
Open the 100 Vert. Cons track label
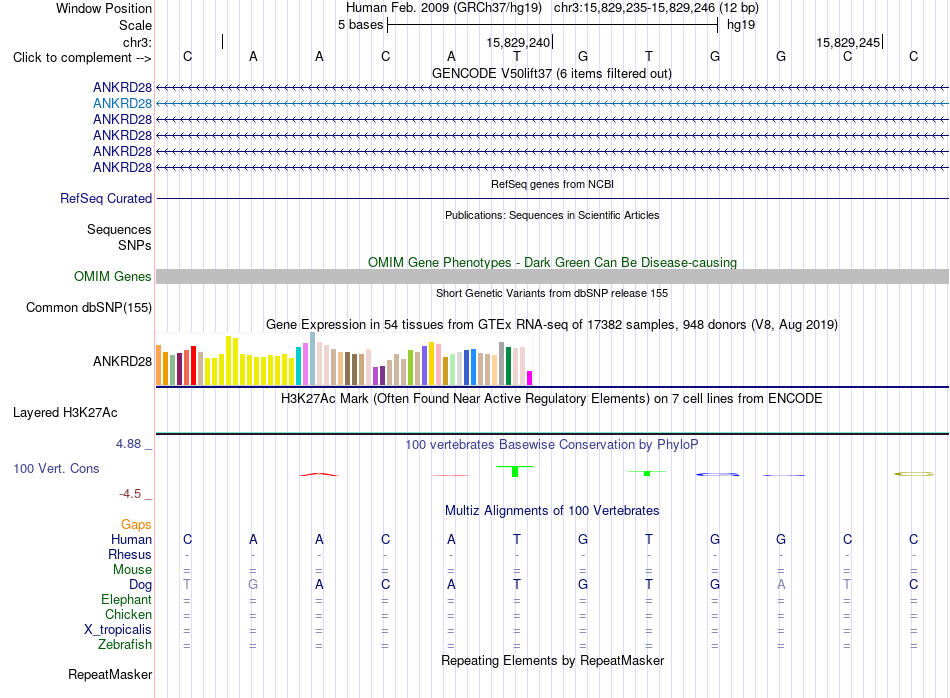point(56,468)
